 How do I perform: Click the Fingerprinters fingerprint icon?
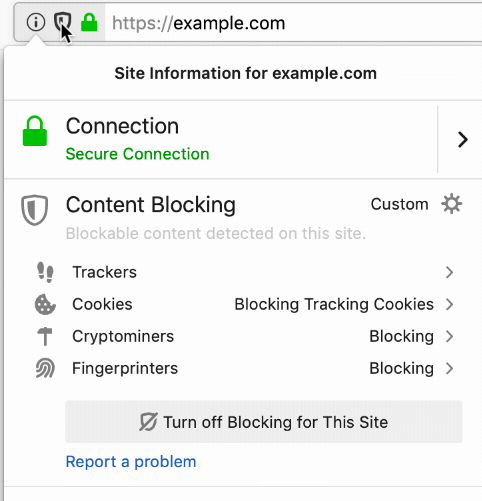coord(45,368)
